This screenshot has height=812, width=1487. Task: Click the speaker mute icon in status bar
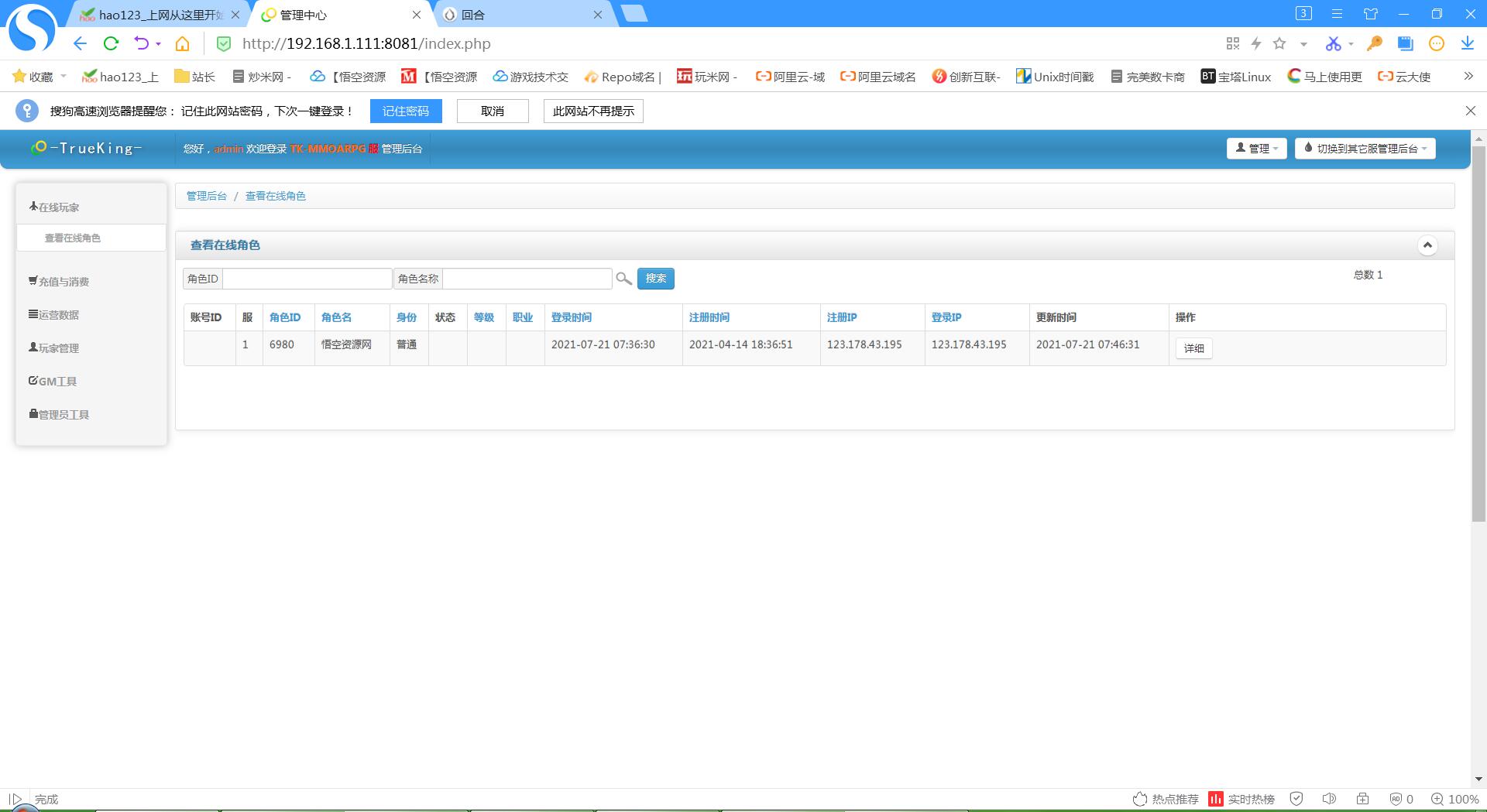pos(1329,799)
